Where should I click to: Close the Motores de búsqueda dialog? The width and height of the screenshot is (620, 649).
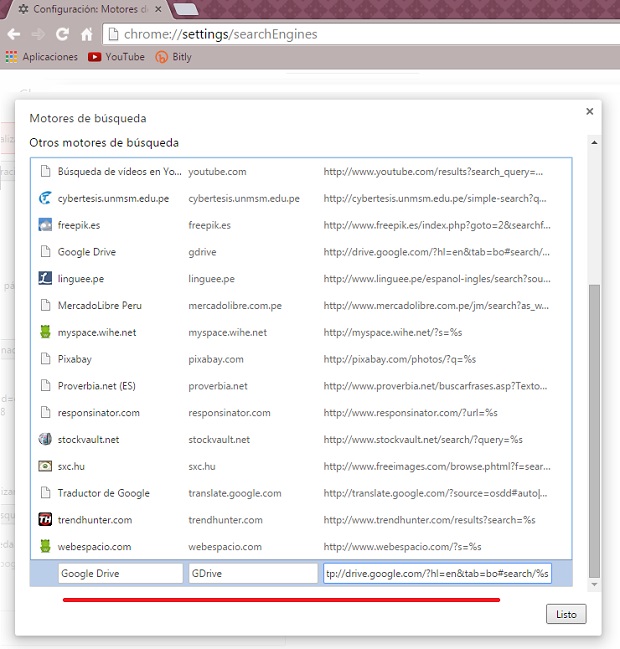pos(589,111)
